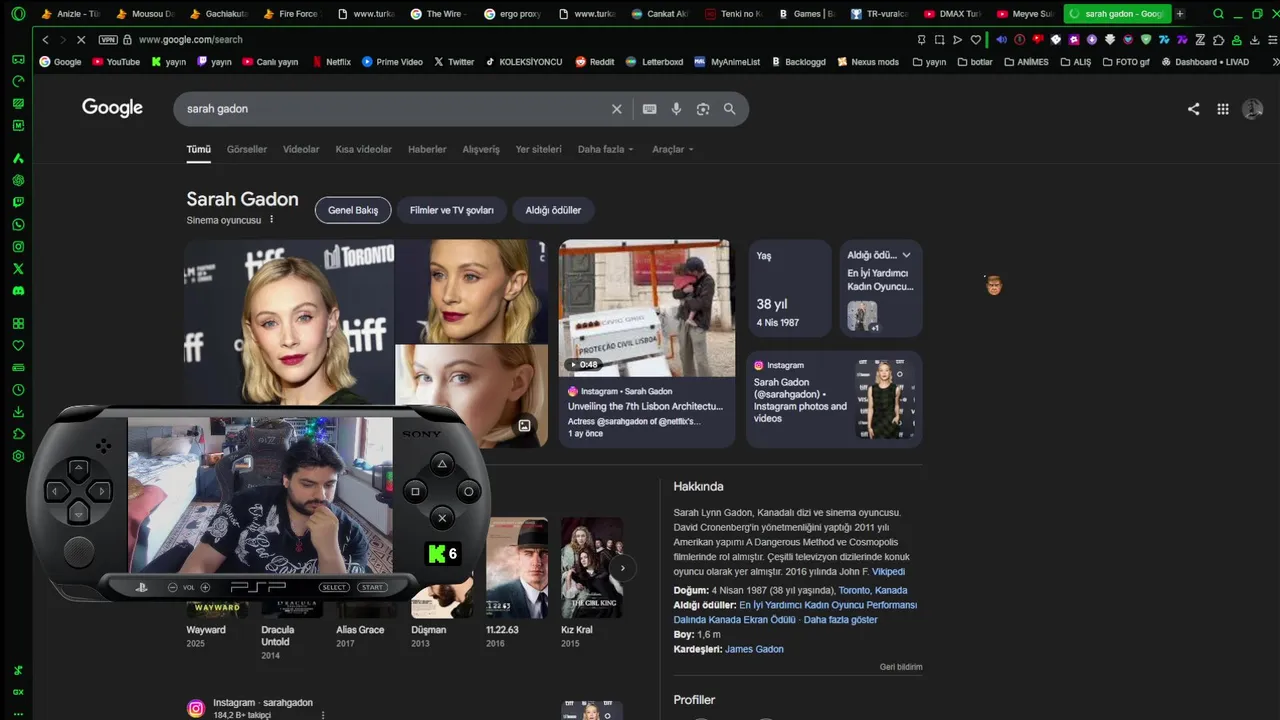Open the Netflix bookmark
Screen dimensions: 1280x720
click(331, 62)
